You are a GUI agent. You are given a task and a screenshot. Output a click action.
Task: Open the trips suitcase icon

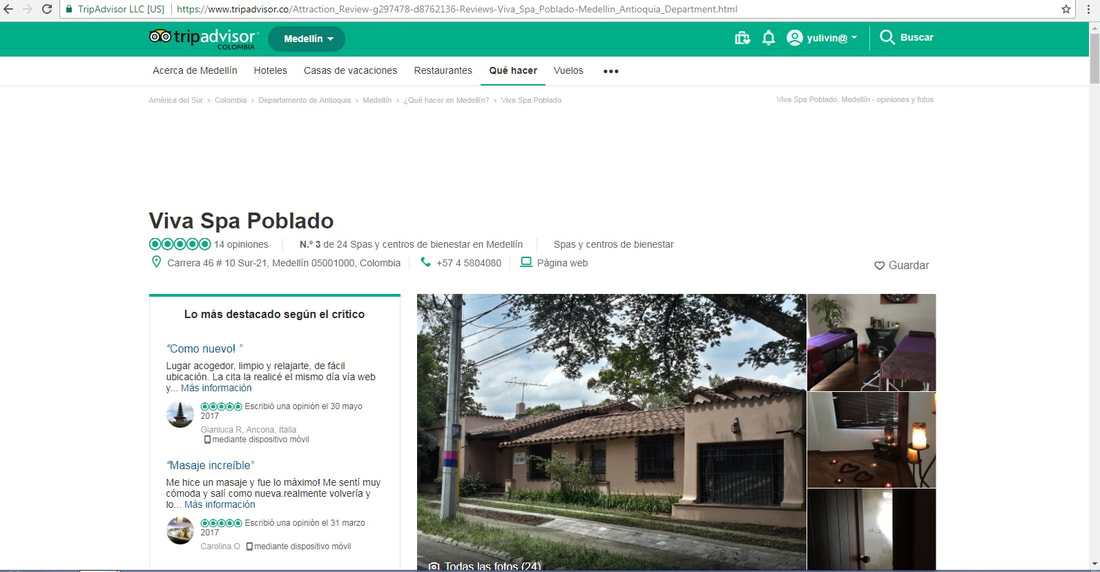[742, 38]
